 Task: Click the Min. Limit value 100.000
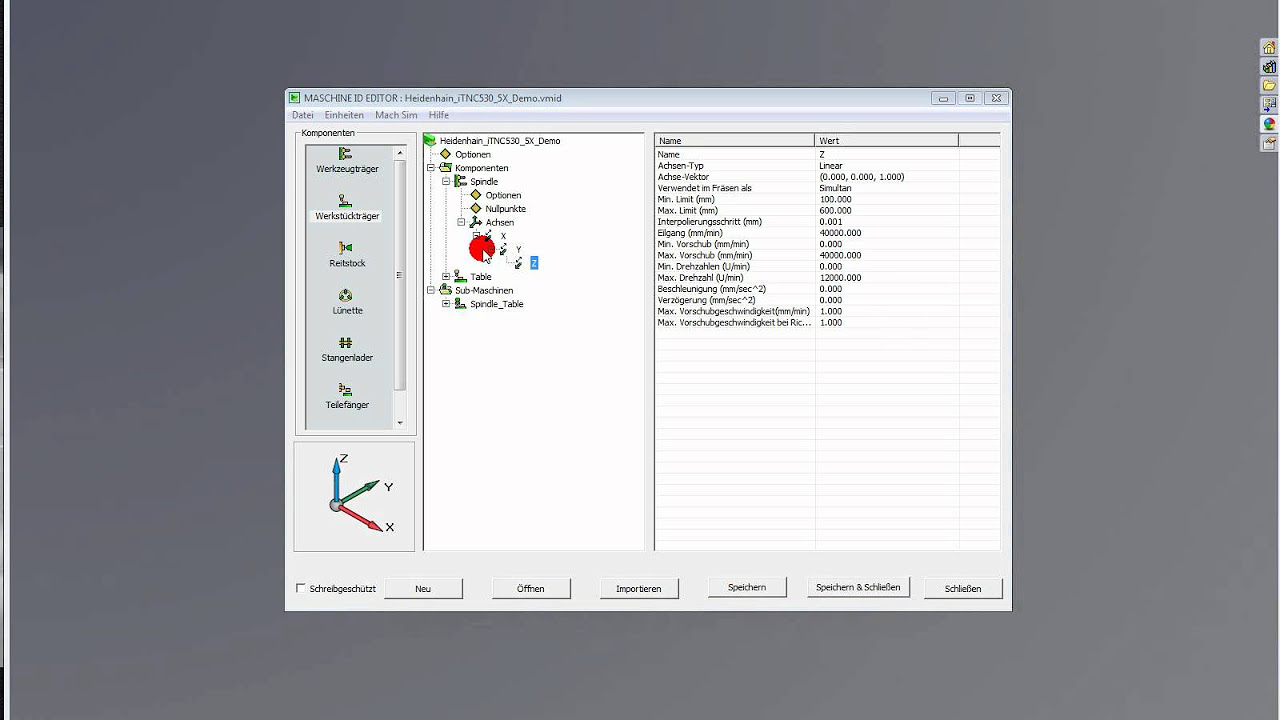pos(835,199)
